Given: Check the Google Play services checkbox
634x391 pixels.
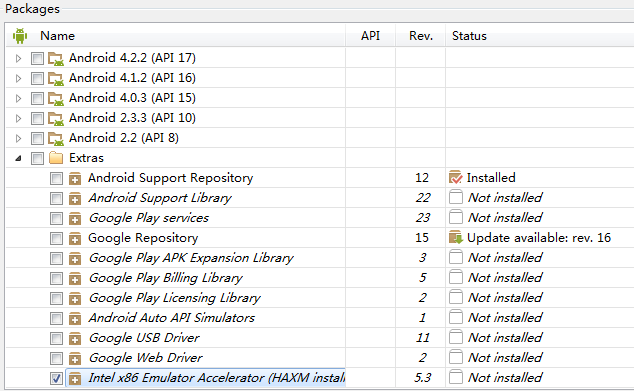Looking at the screenshot, I should pyautogui.click(x=56, y=218).
